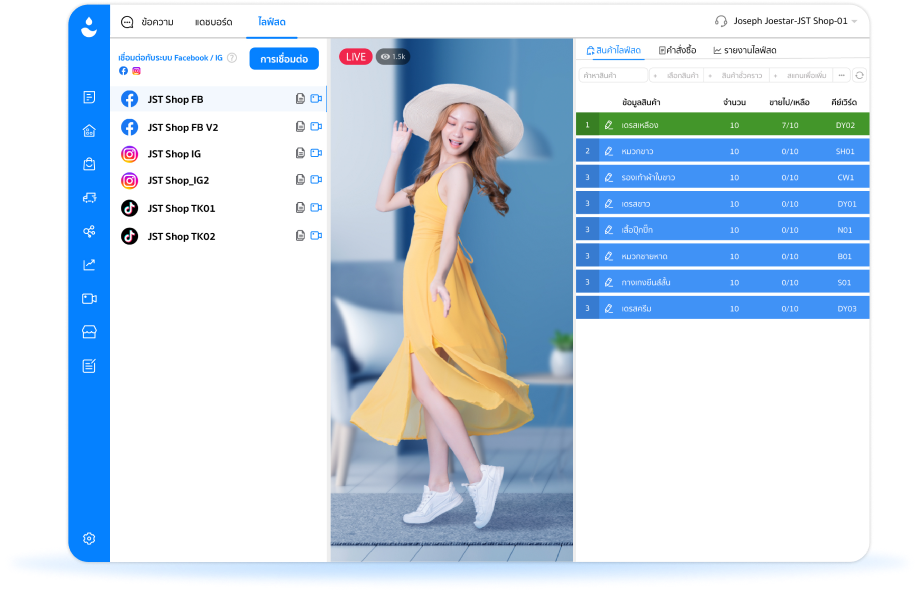Click camera icon for JST Shop FB
The image size is (919, 591).
(x=316, y=98)
